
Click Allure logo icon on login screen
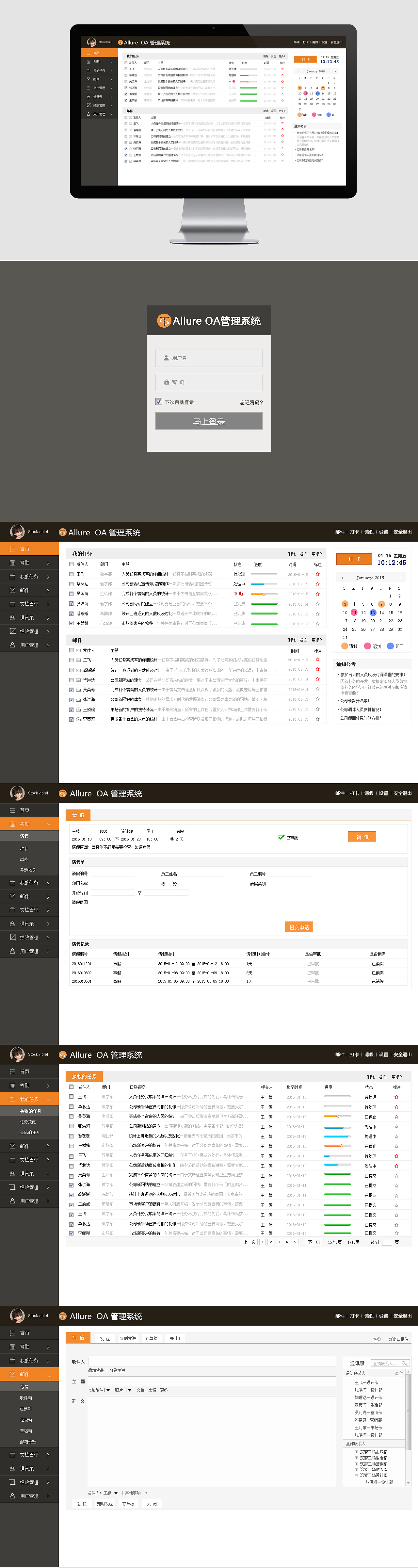click(164, 321)
